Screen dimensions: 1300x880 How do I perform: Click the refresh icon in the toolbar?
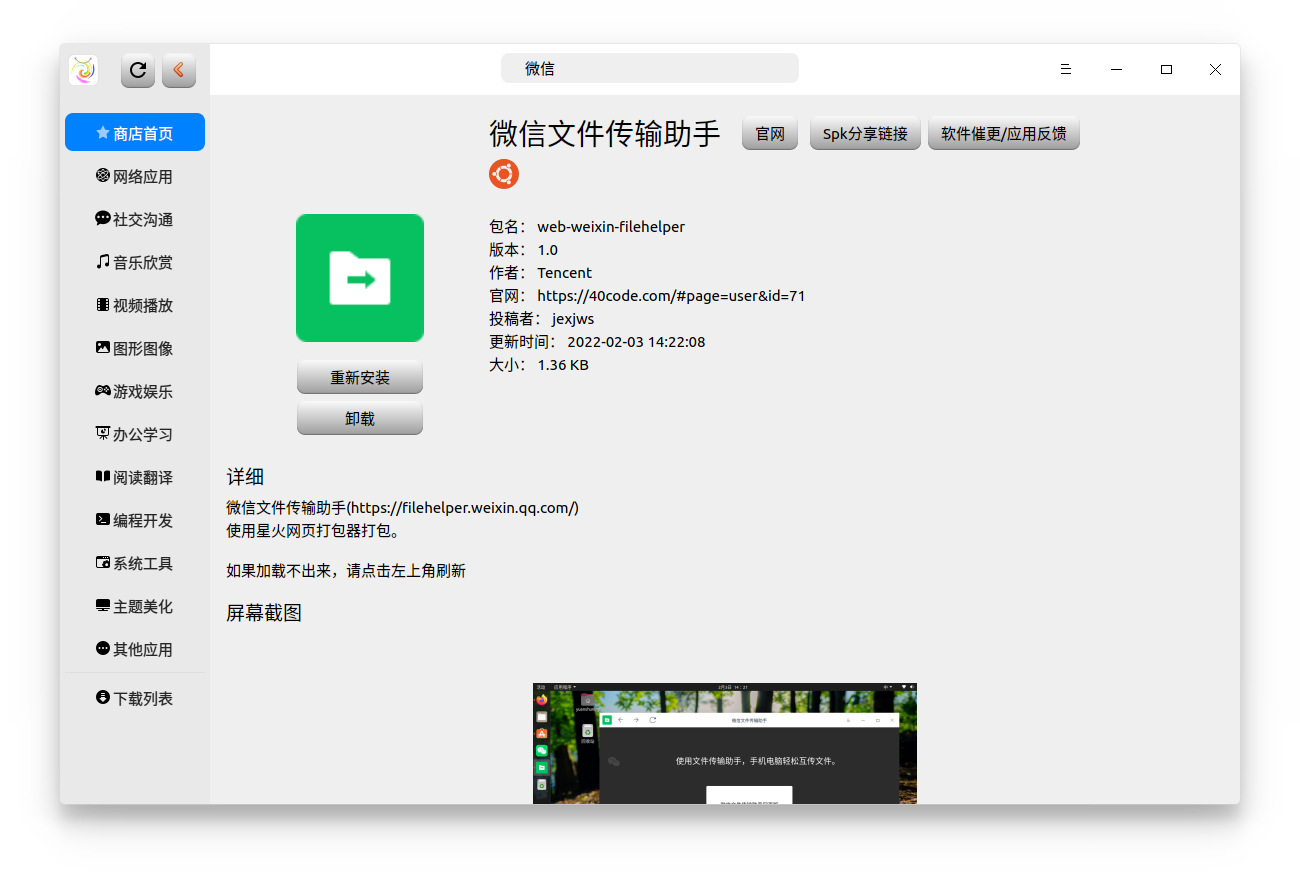click(x=137, y=70)
